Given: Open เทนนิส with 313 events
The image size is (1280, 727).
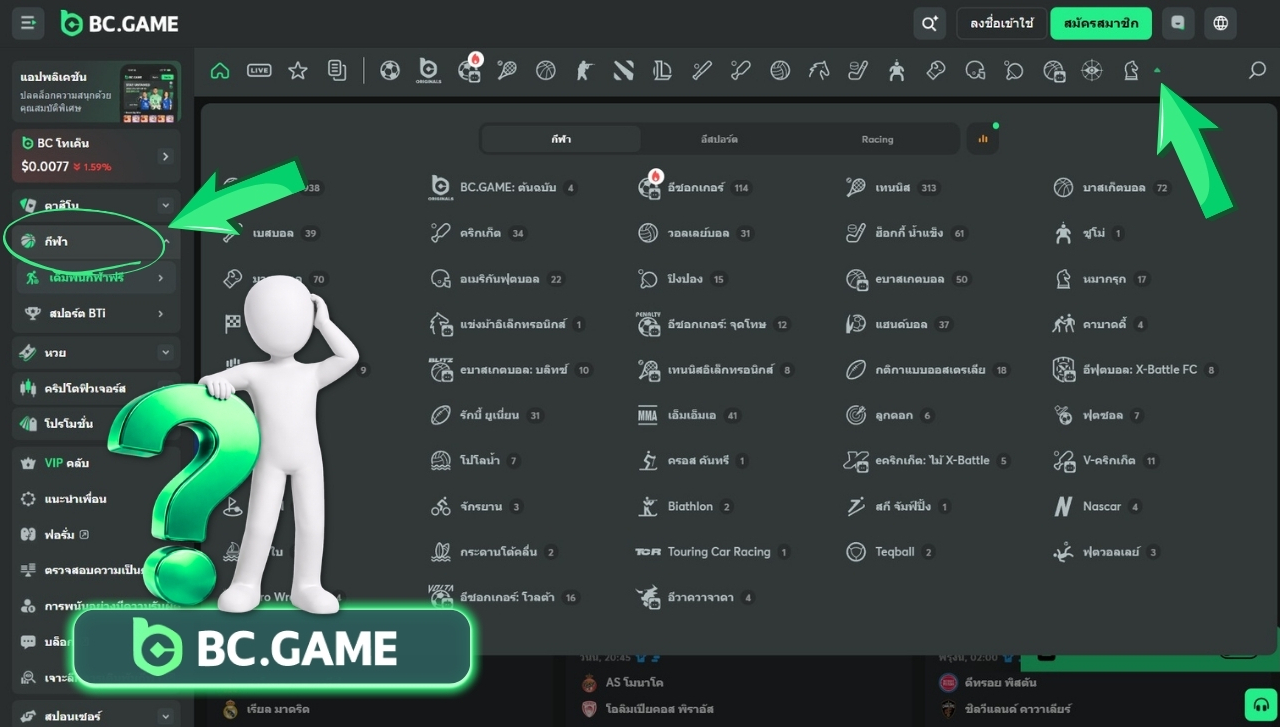Looking at the screenshot, I should (x=893, y=188).
